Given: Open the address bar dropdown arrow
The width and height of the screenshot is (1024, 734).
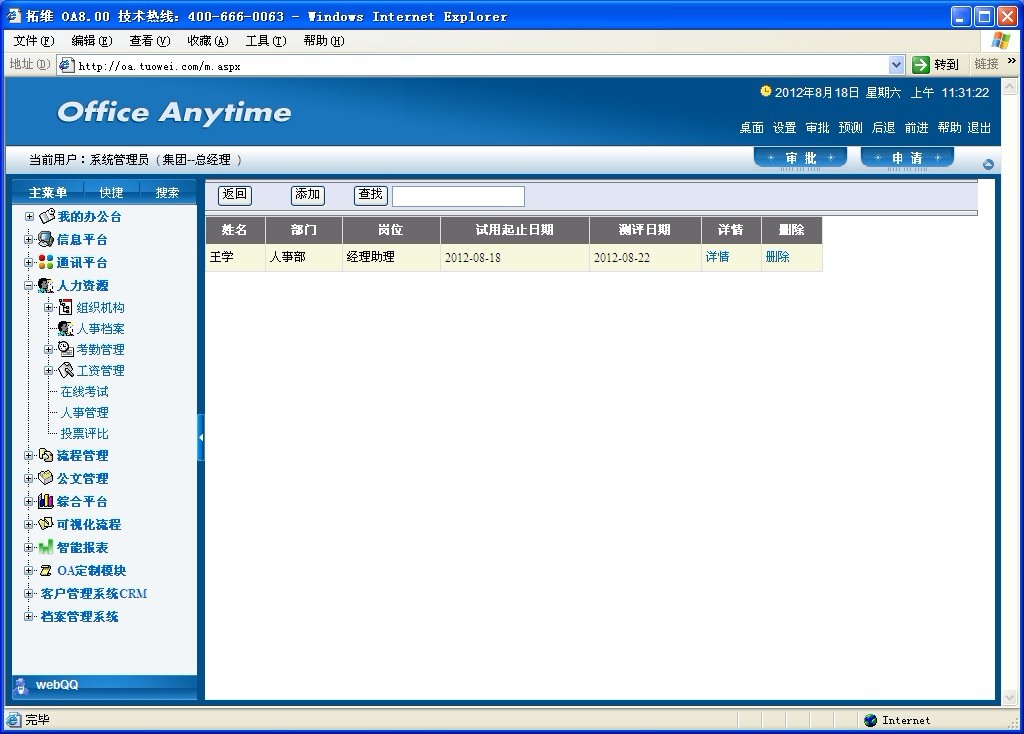Looking at the screenshot, I should pyautogui.click(x=896, y=65).
